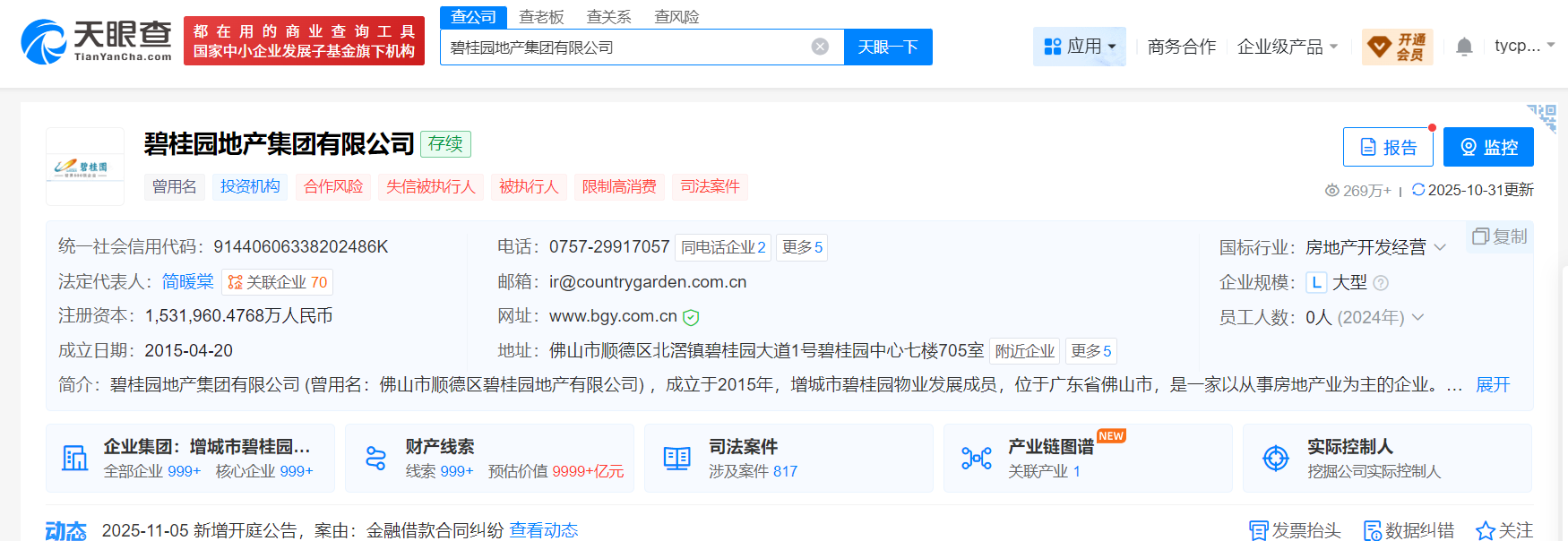
Task: Click 核心企业 999+ count
Action: [x=264, y=471]
